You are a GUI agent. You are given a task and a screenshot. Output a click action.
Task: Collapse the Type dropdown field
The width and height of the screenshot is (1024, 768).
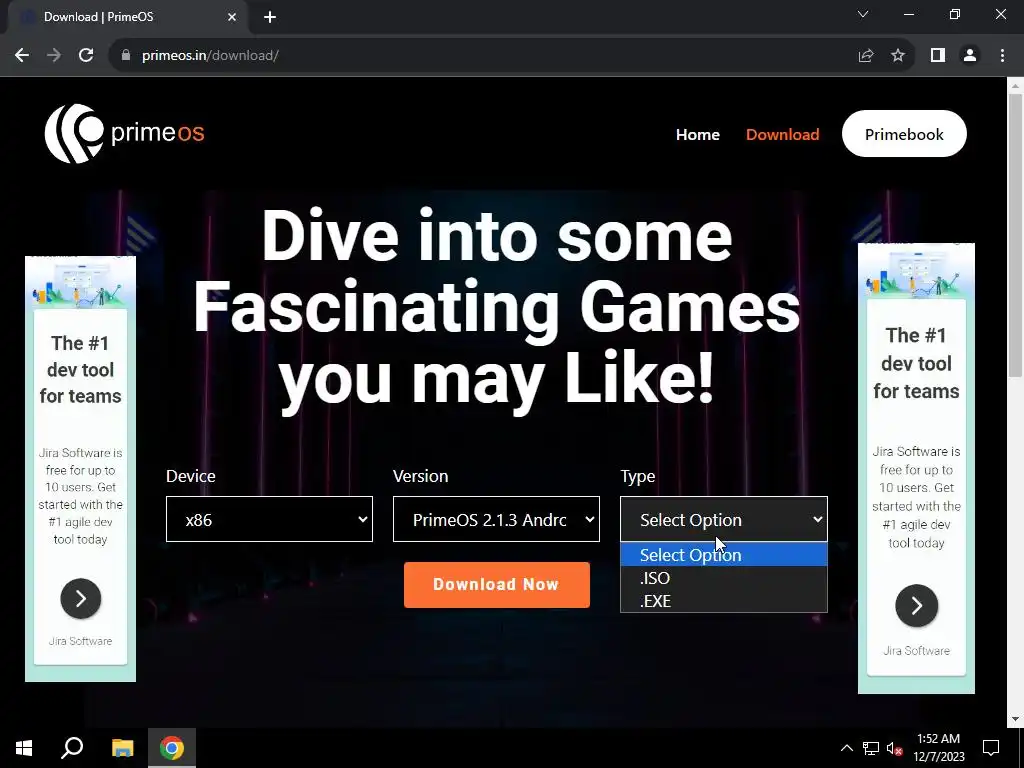(x=724, y=519)
